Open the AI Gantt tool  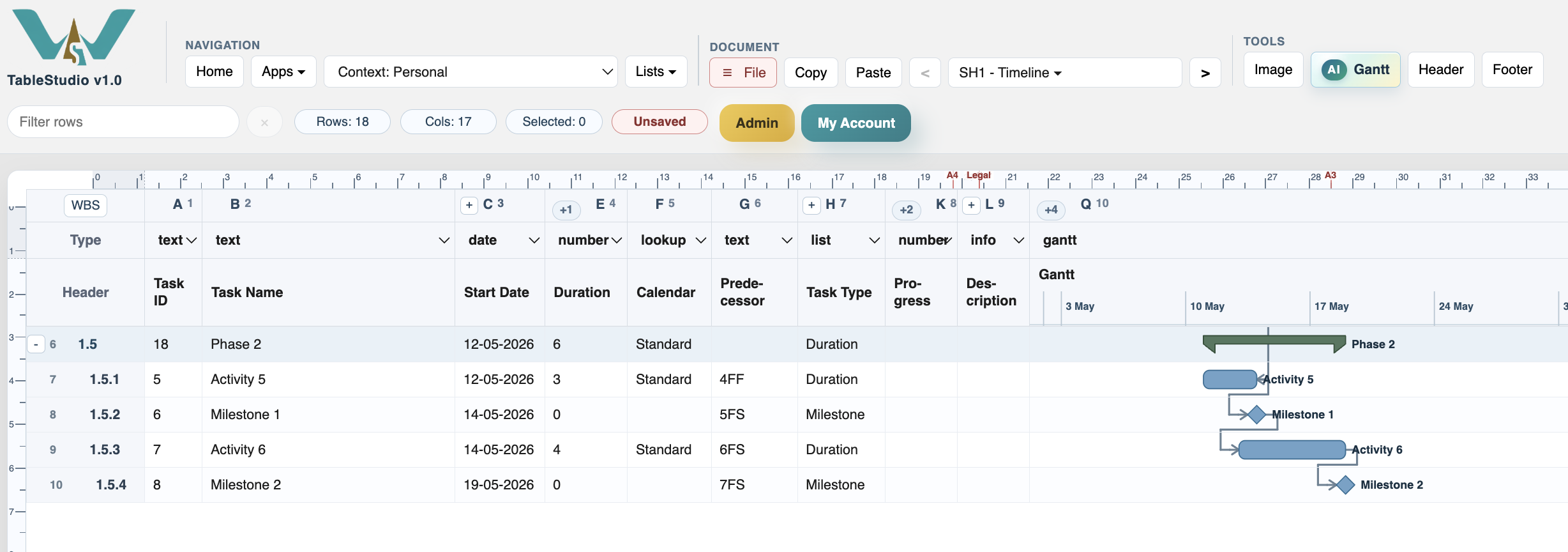1355,70
